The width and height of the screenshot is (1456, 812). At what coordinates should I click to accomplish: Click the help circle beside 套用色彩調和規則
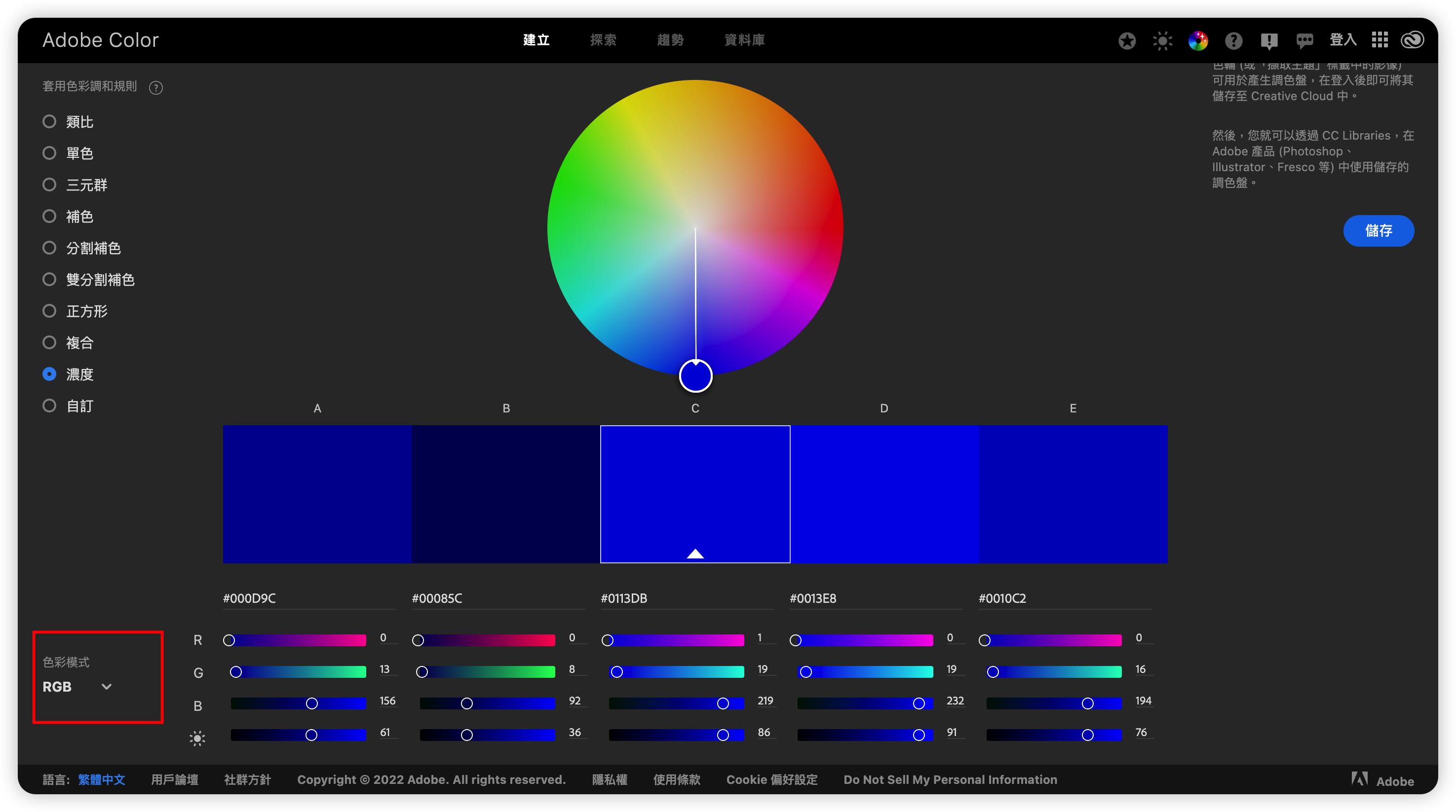(156, 87)
